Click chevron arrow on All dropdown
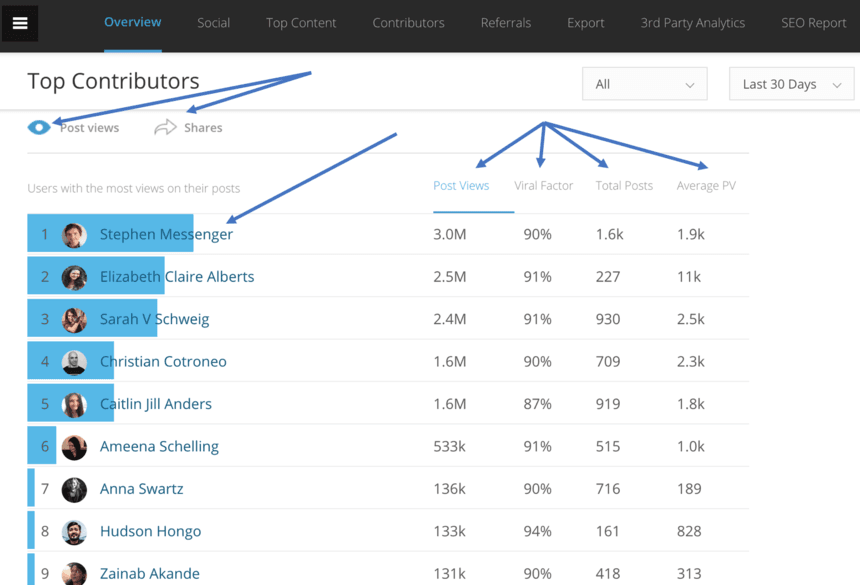The width and height of the screenshot is (860, 585). (690, 85)
